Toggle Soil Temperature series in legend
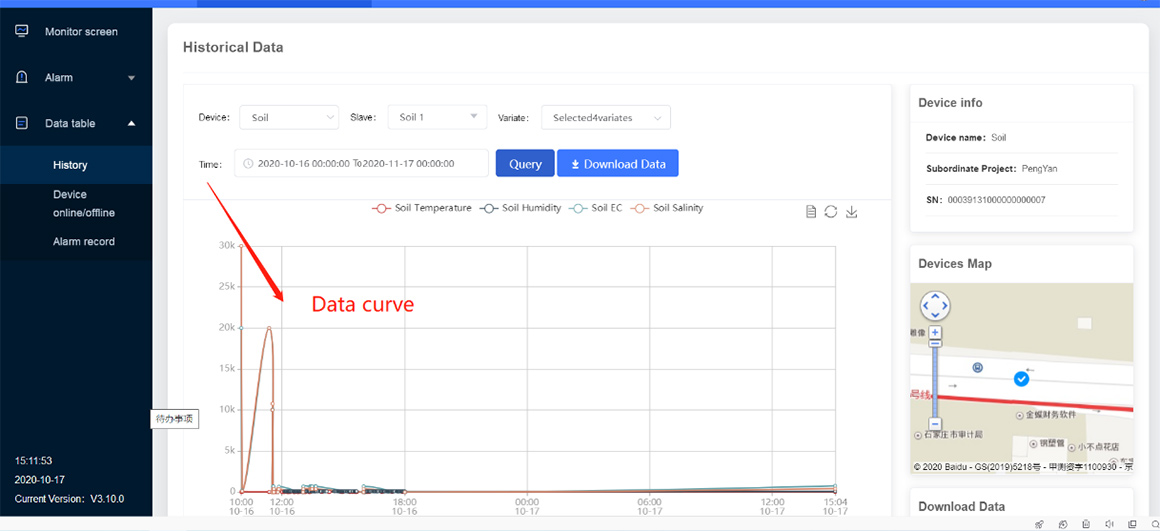Image resolution: width=1160 pixels, height=531 pixels. click(x=421, y=208)
